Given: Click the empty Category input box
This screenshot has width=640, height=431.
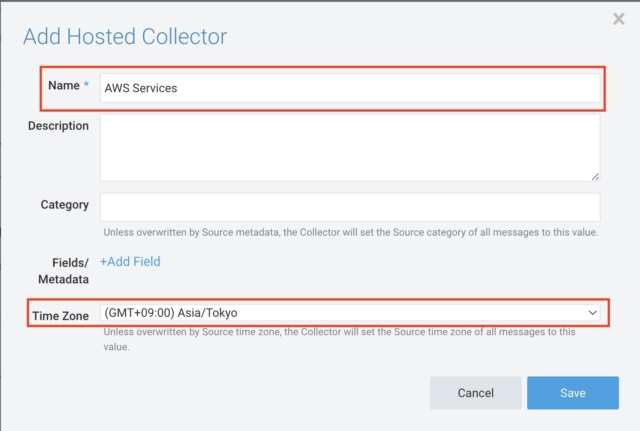Looking at the screenshot, I should (x=350, y=207).
